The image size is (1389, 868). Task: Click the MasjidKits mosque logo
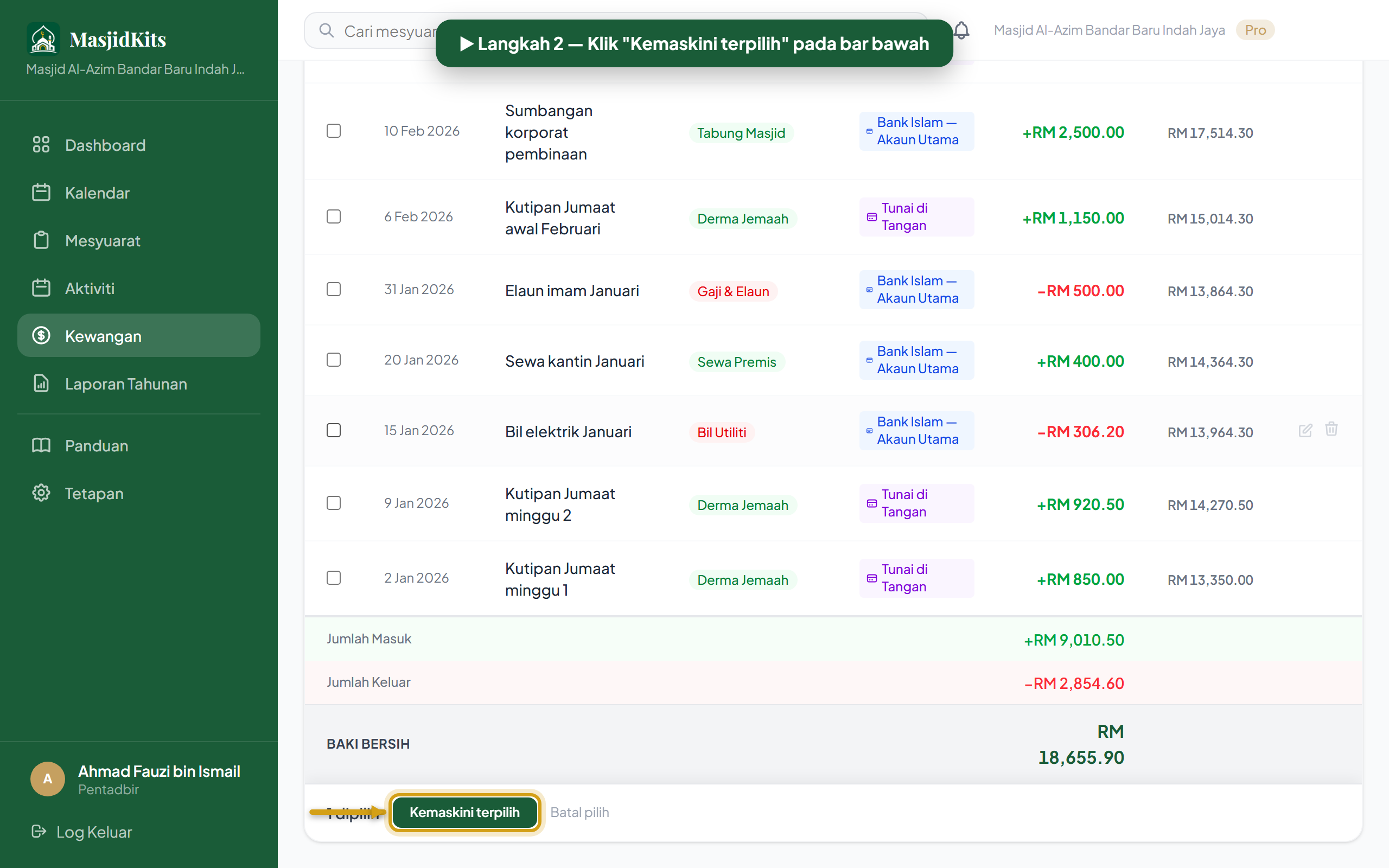tap(43, 39)
